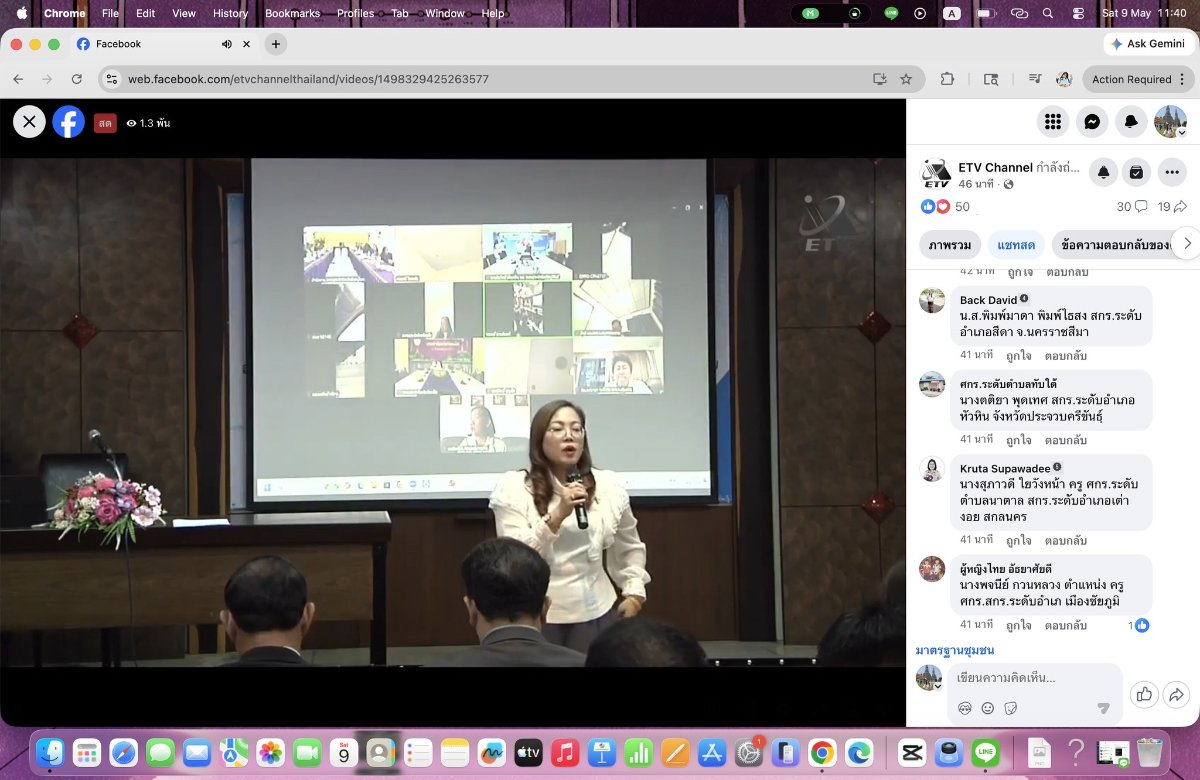The width and height of the screenshot is (1200, 780).
Task: Open a new Chrome tab
Action: (x=276, y=44)
